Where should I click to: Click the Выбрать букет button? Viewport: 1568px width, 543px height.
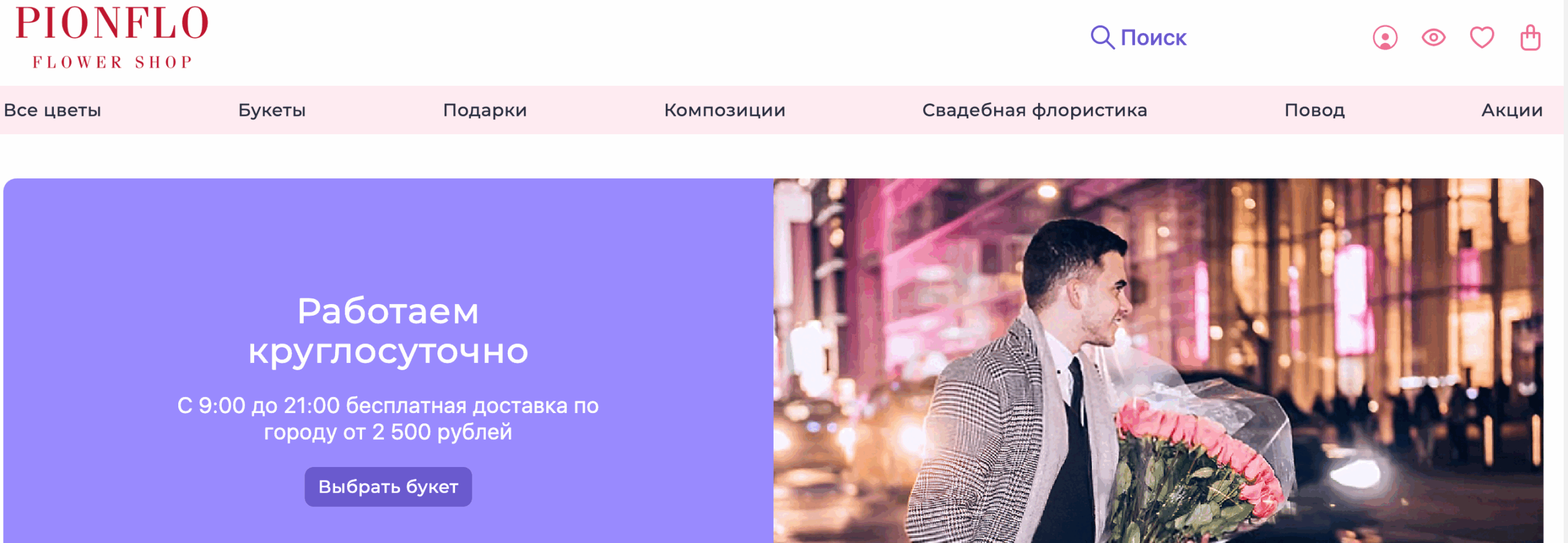pyautogui.click(x=388, y=487)
